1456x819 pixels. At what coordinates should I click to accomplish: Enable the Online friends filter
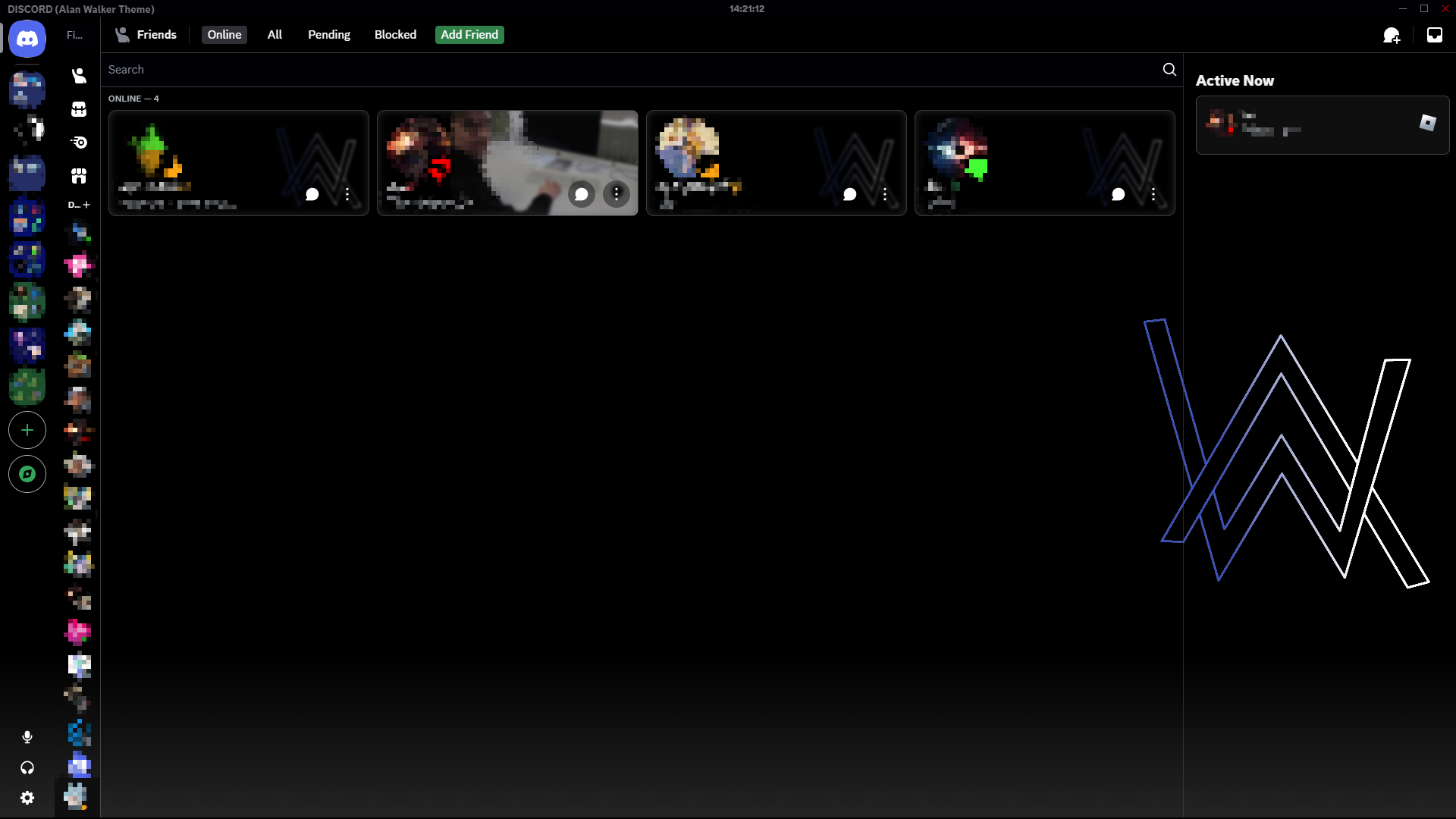click(x=224, y=34)
